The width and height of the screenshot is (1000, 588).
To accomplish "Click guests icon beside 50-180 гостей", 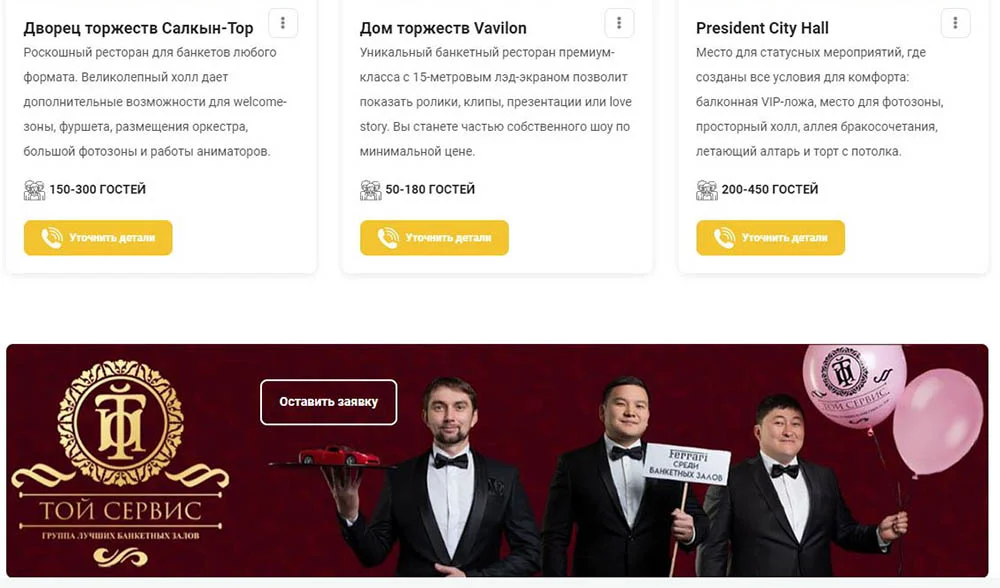I will [x=371, y=189].
